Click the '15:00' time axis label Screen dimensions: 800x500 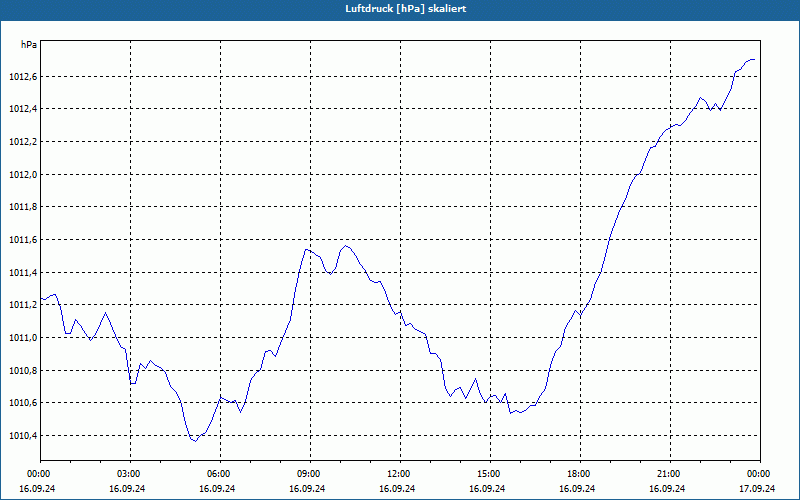[x=490, y=474]
